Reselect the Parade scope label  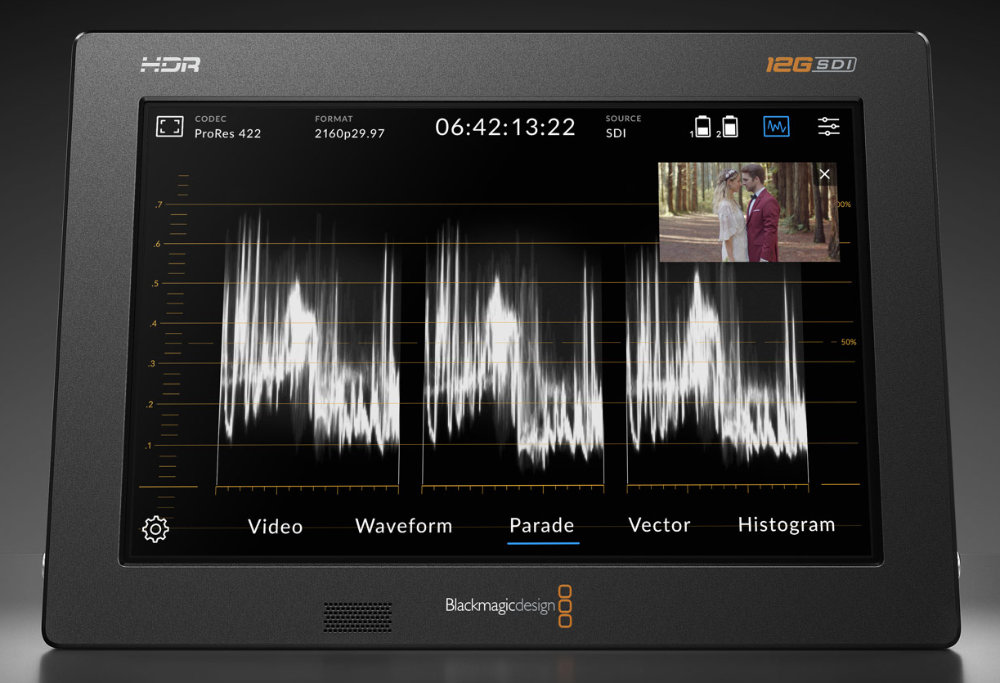point(543,524)
